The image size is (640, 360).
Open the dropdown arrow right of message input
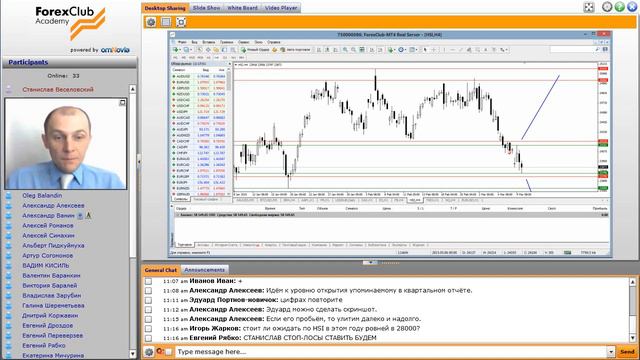(x=611, y=352)
